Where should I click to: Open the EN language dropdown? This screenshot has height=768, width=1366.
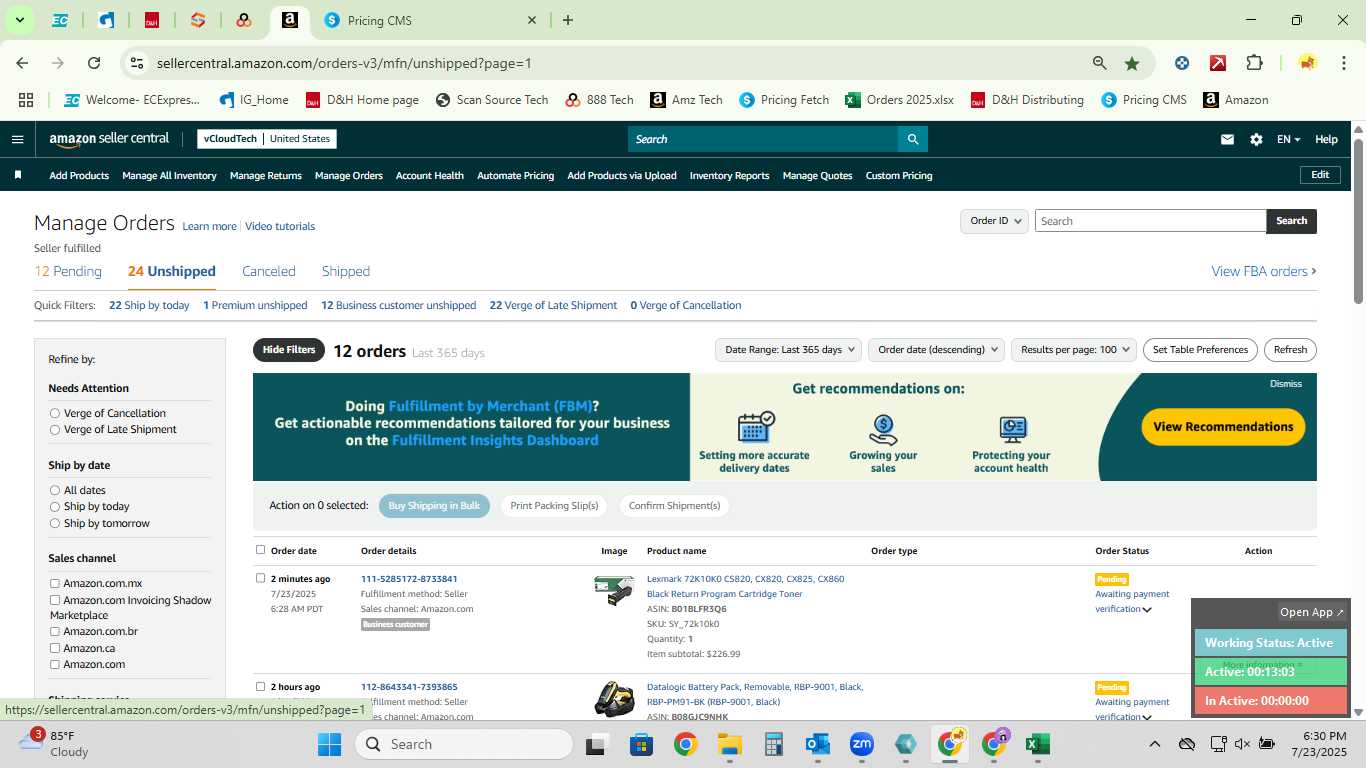click(1288, 139)
